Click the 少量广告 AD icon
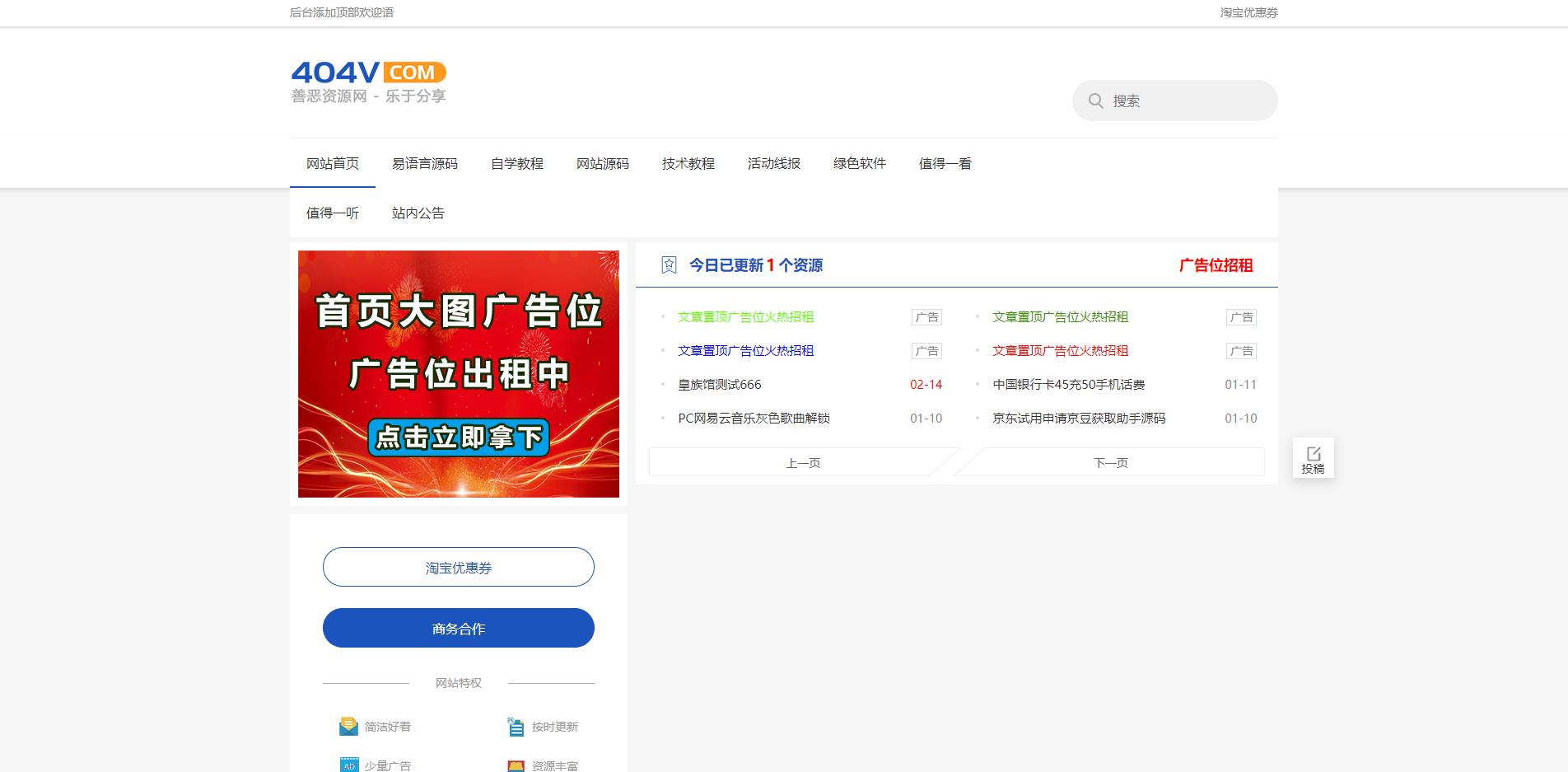The width and height of the screenshot is (1568, 772). pyautogui.click(x=348, y=765)
